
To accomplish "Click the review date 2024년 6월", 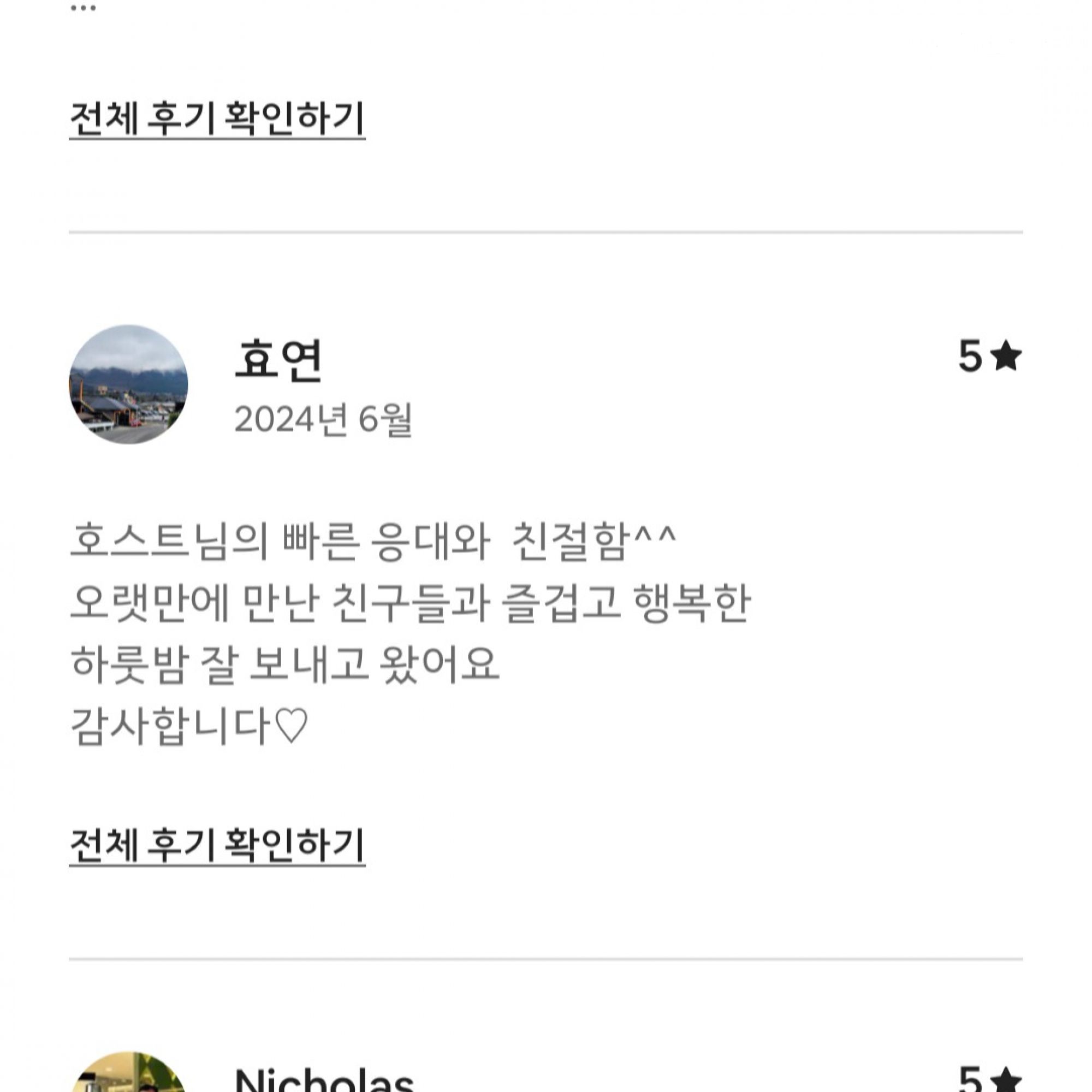I will tap(323, 419).
